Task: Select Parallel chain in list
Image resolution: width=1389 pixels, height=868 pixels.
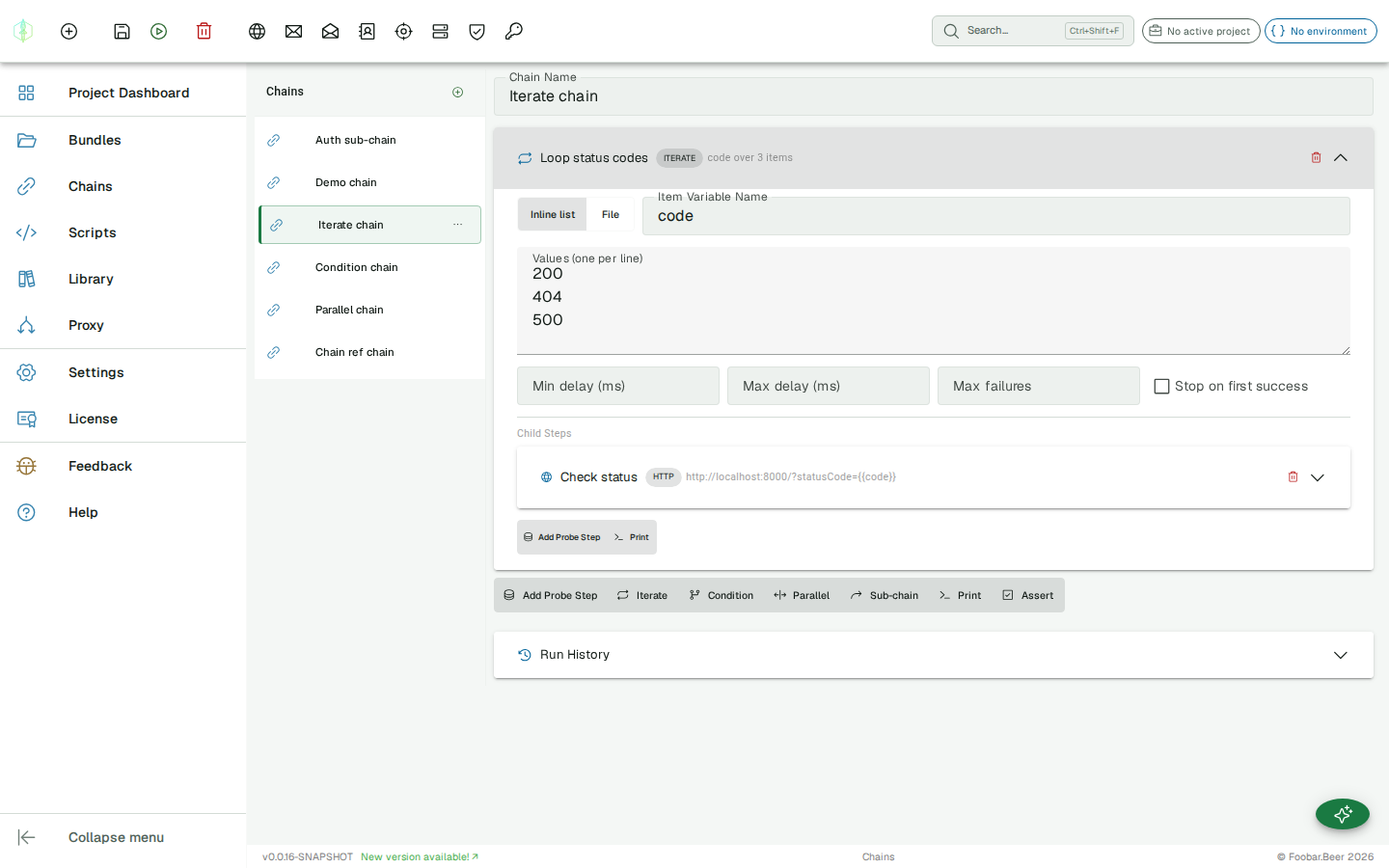Action: (369, 310)
